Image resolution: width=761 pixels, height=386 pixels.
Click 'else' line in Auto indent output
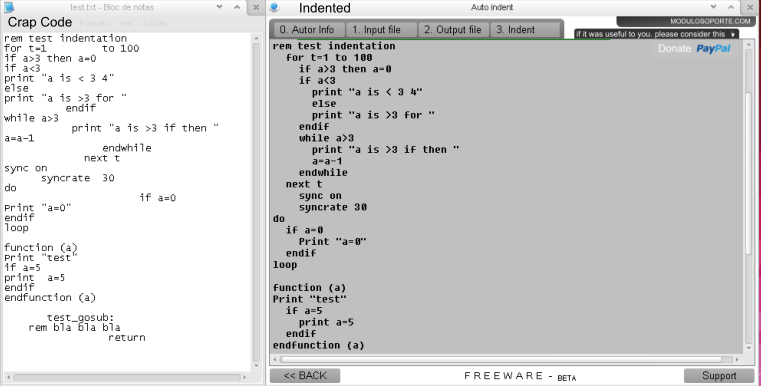pyautogui.click(x=324, y=103)
